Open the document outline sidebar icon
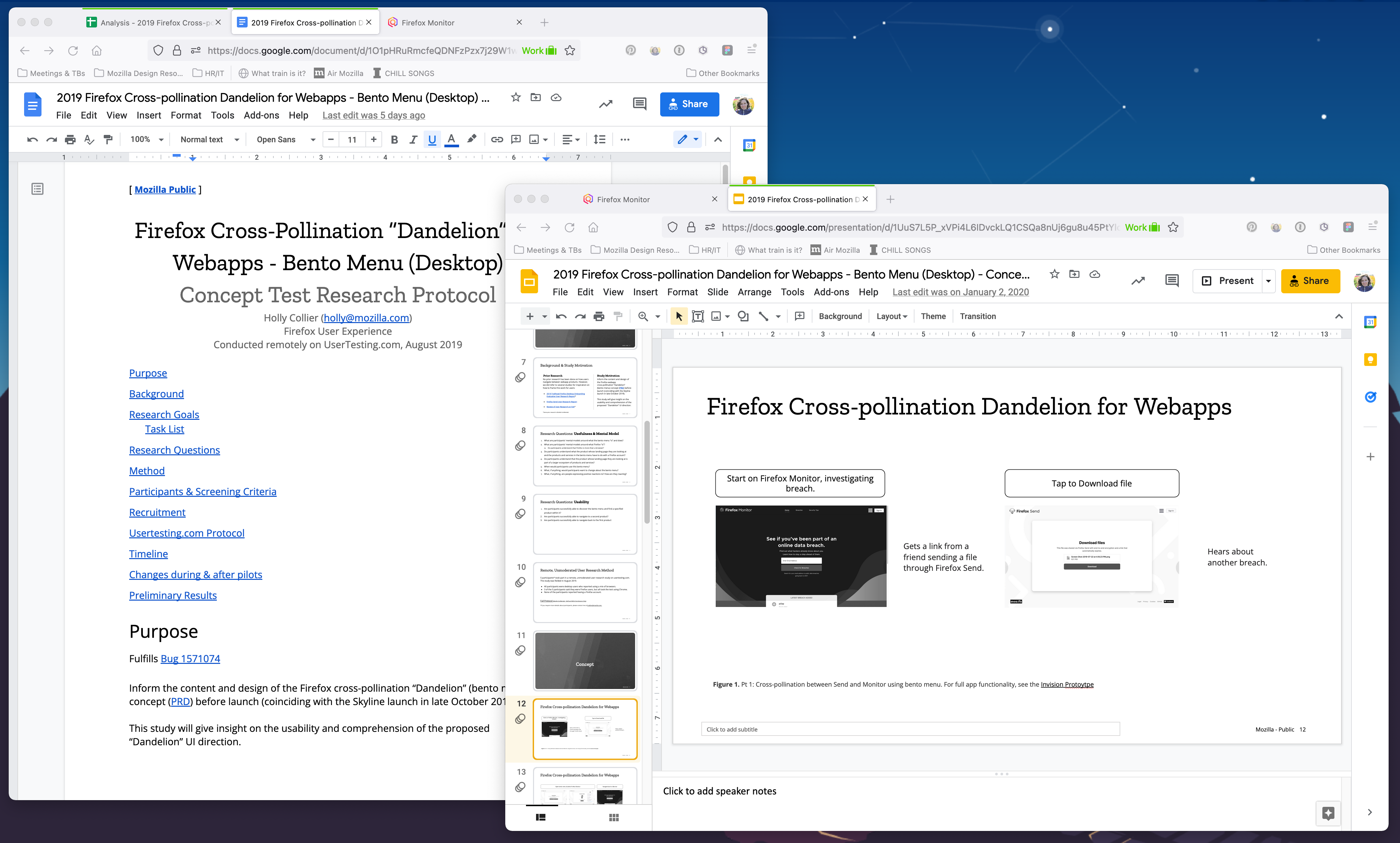Viewport: 1400px width, 843px height. coord(37,188)
